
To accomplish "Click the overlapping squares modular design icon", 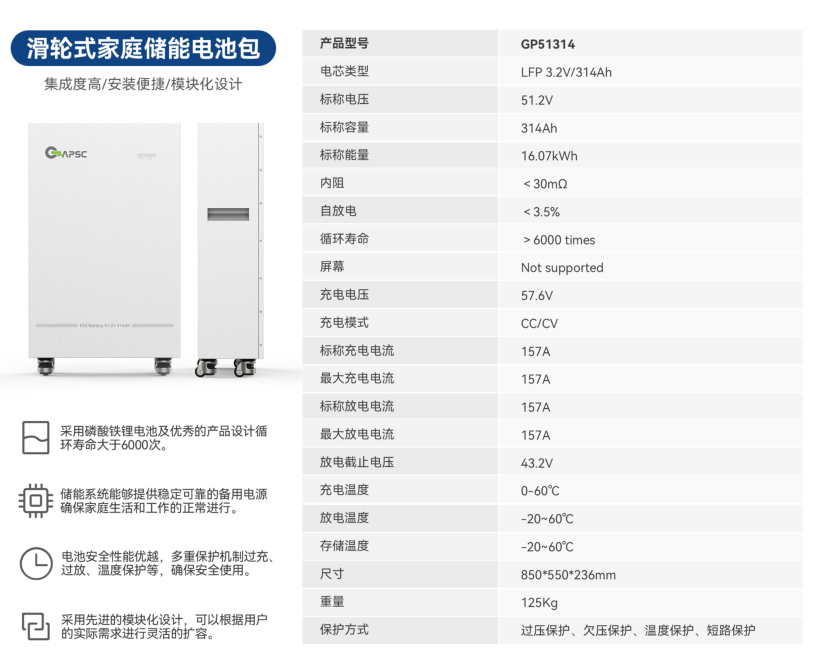I will [x=35, y=625].
